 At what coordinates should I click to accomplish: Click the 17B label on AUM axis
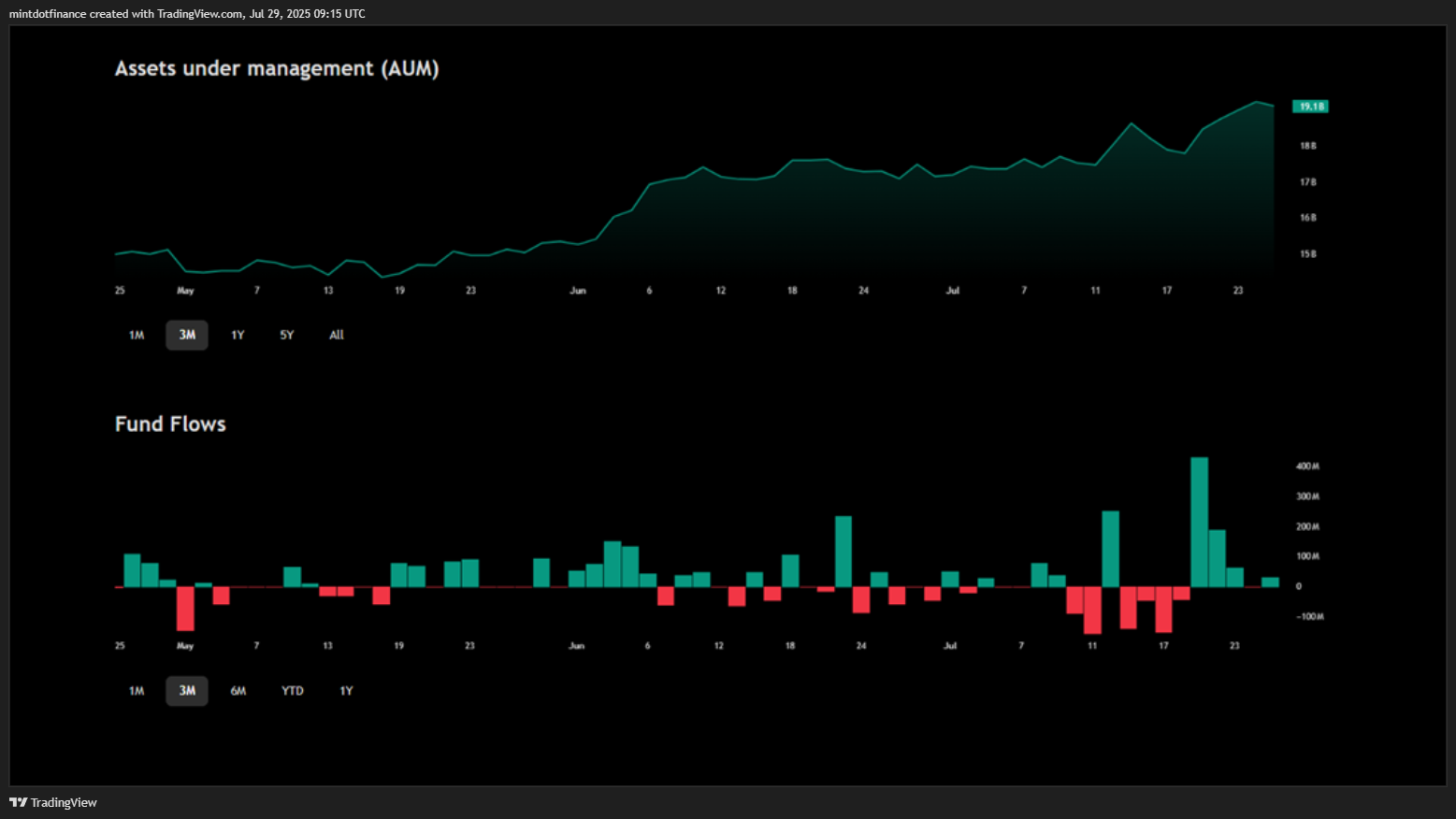(x=1307, y=182)
